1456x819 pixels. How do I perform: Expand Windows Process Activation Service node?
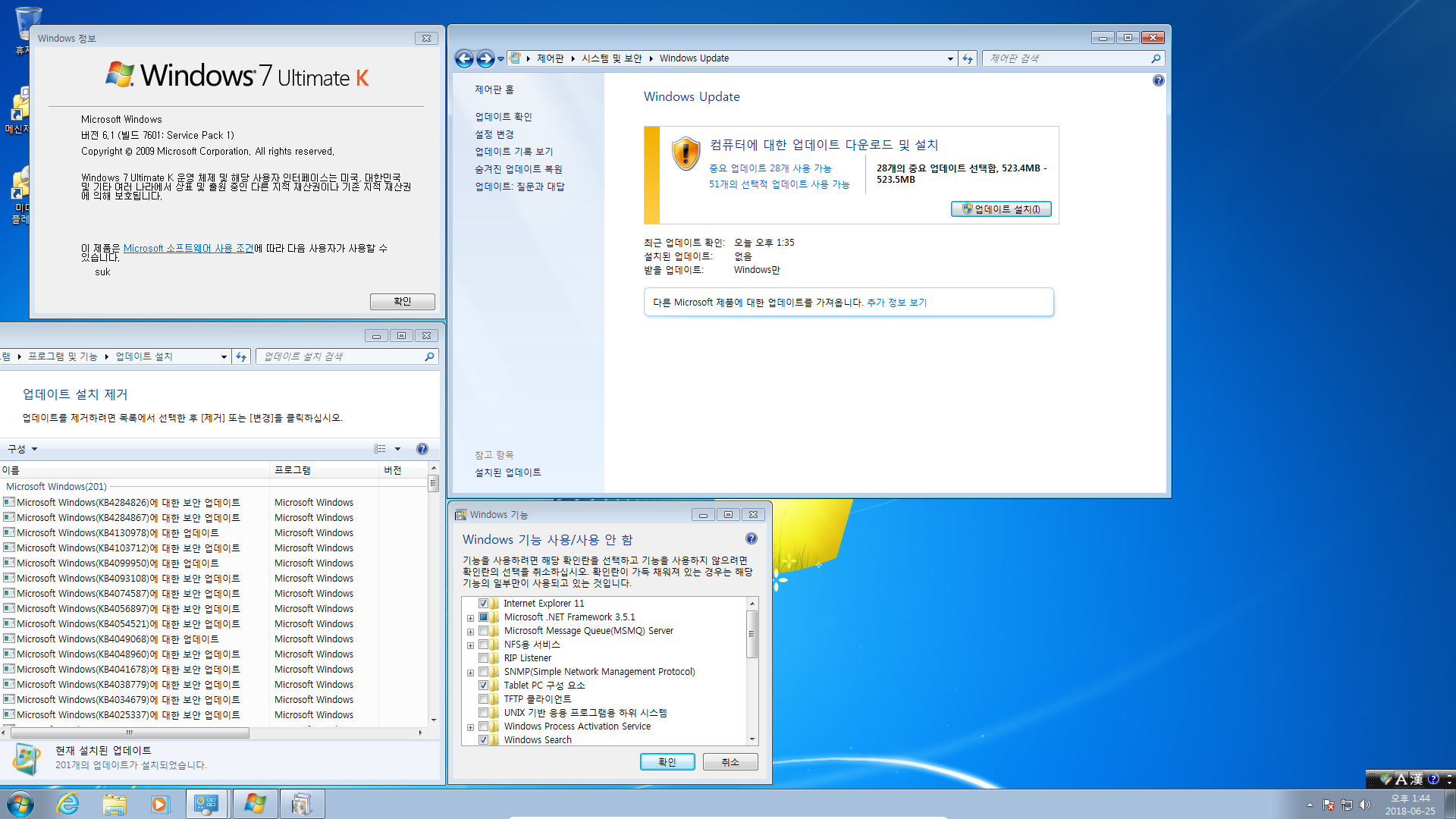click(470, 727)
